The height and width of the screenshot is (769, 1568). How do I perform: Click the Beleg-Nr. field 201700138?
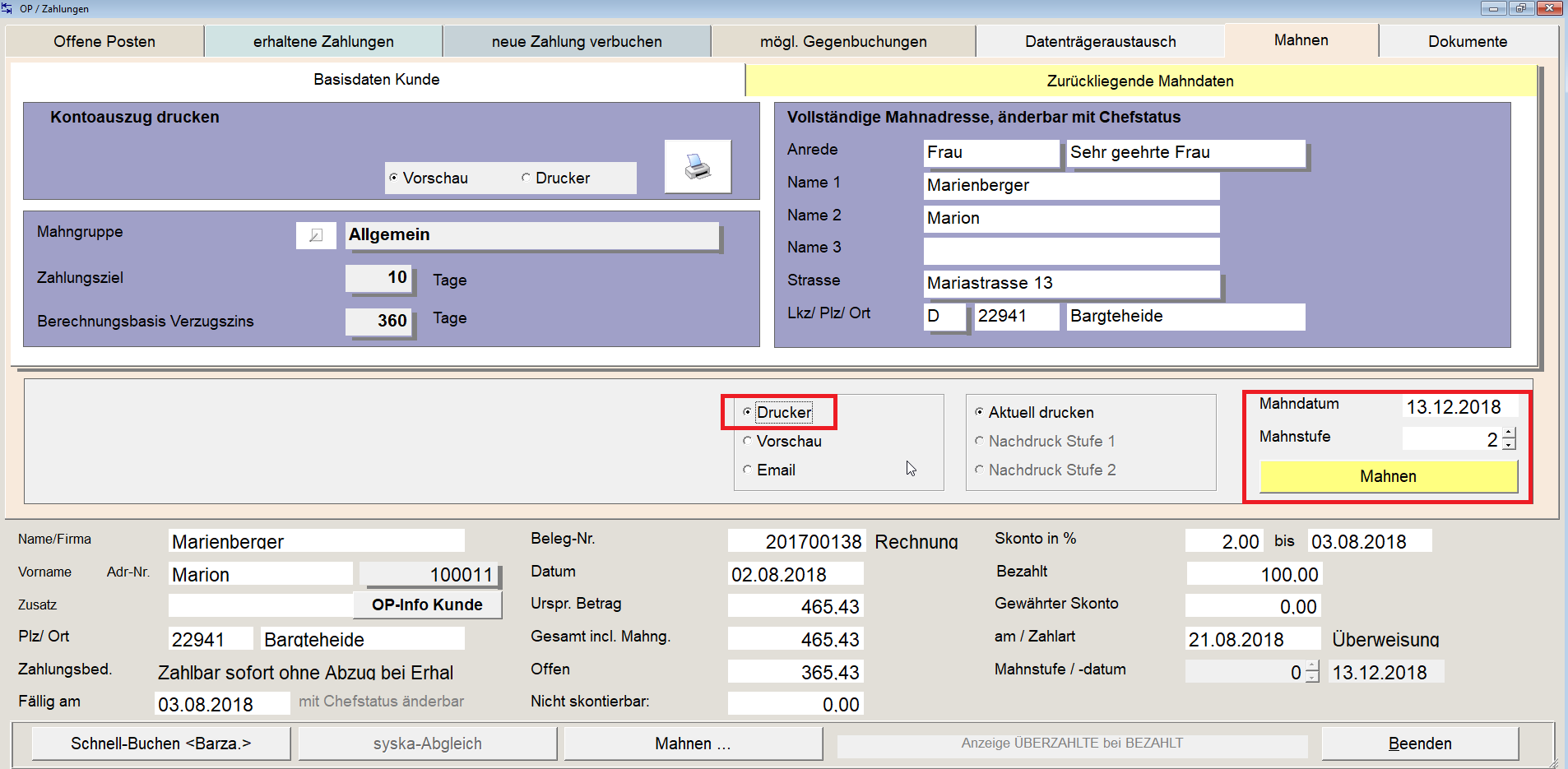[x=796, y=541]
